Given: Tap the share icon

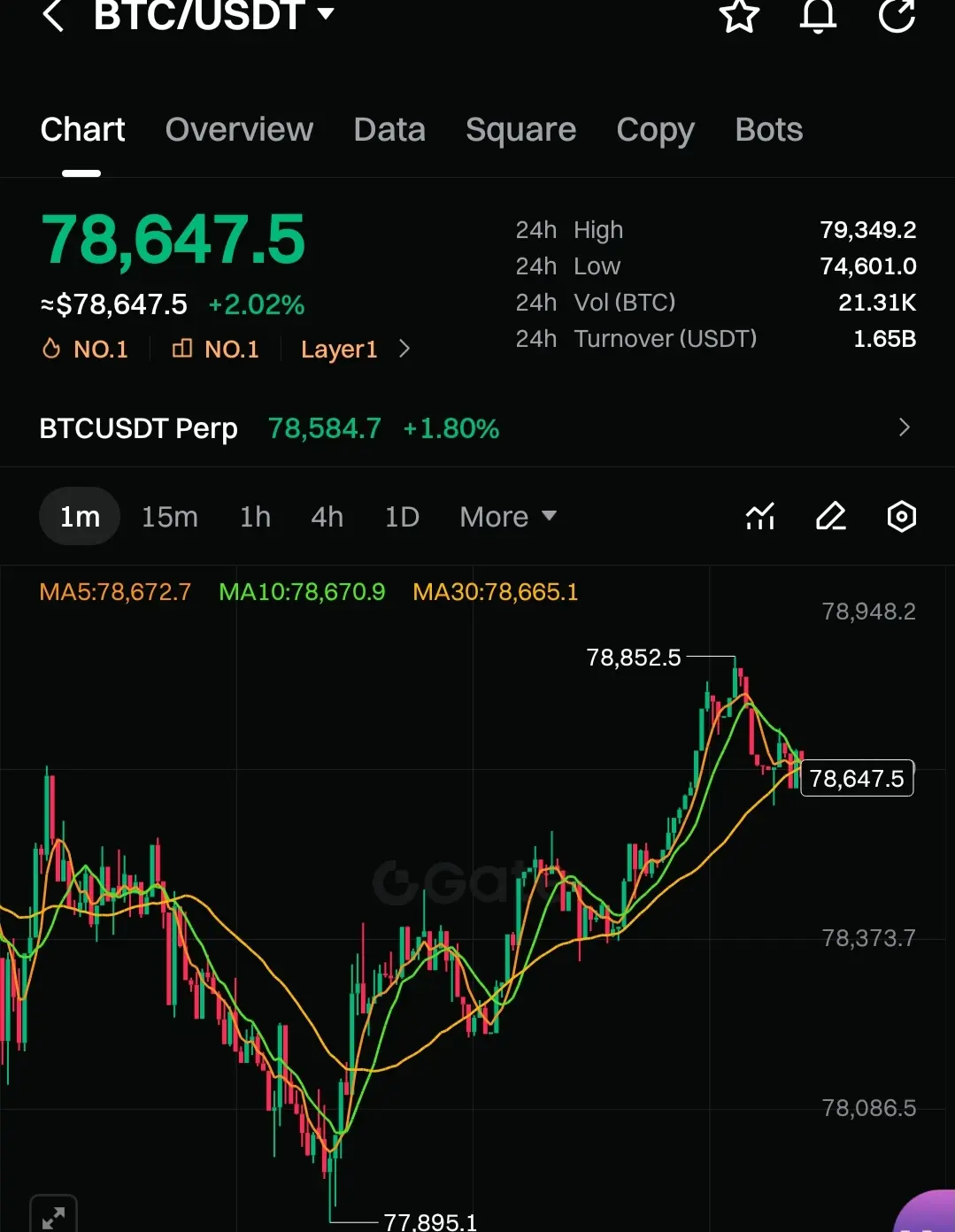Looking at the screenshot, I should coord(897,15).
